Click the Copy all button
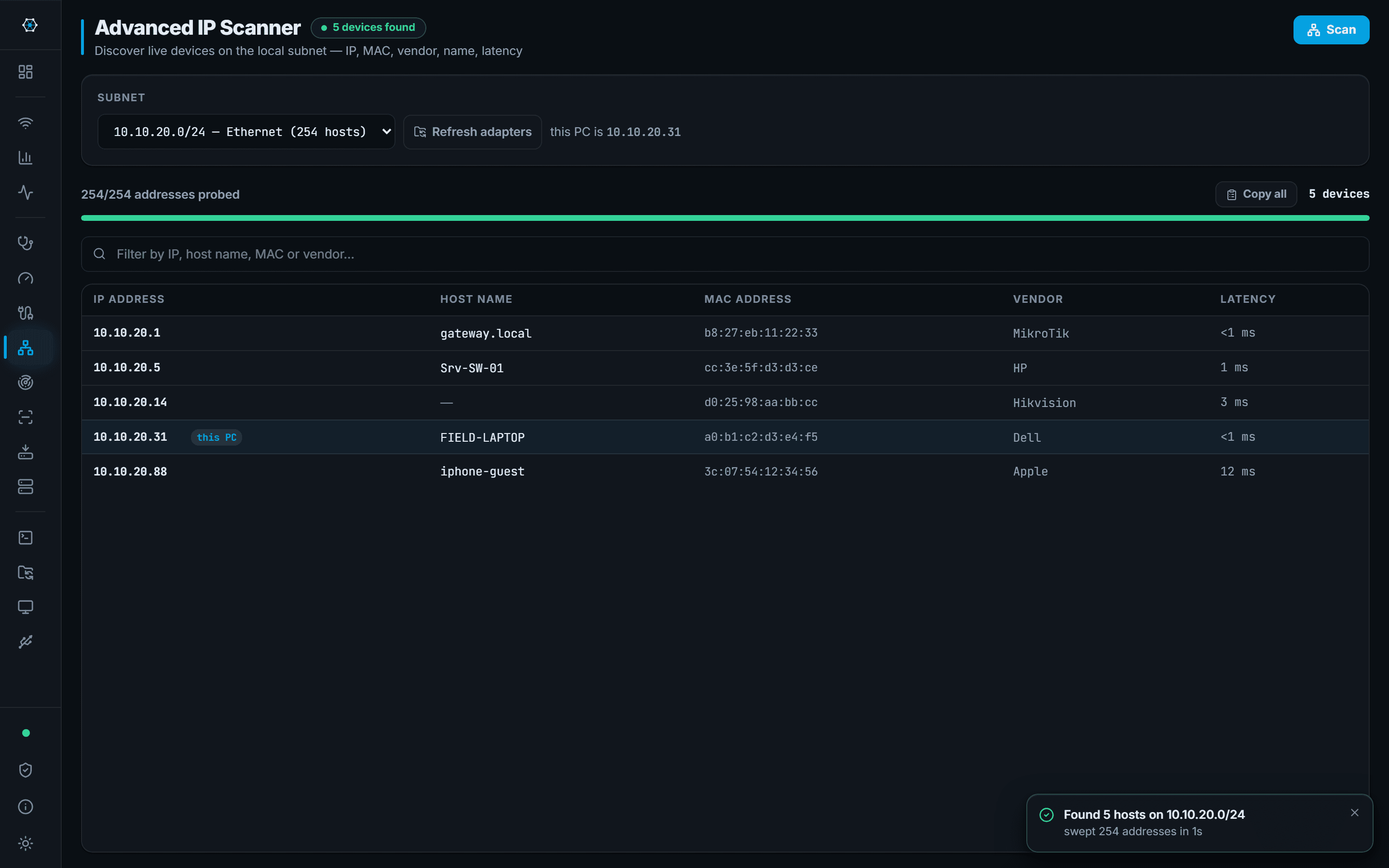Image resolution: width=1389 pixels, height=868 pixels. click(x=1256, y=194)
